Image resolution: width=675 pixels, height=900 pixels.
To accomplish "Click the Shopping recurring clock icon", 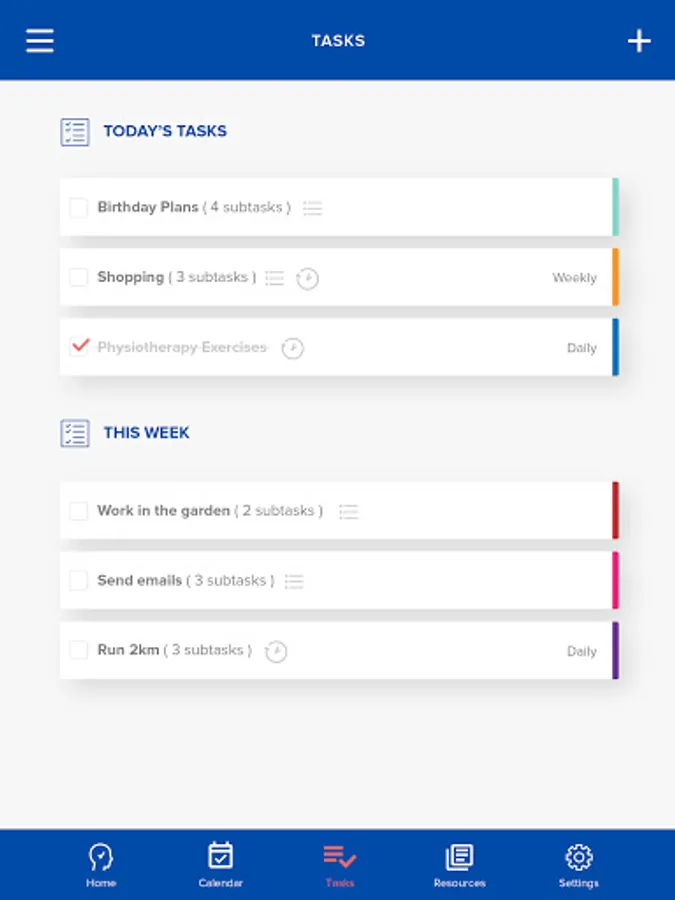I will tap(308, 279).
